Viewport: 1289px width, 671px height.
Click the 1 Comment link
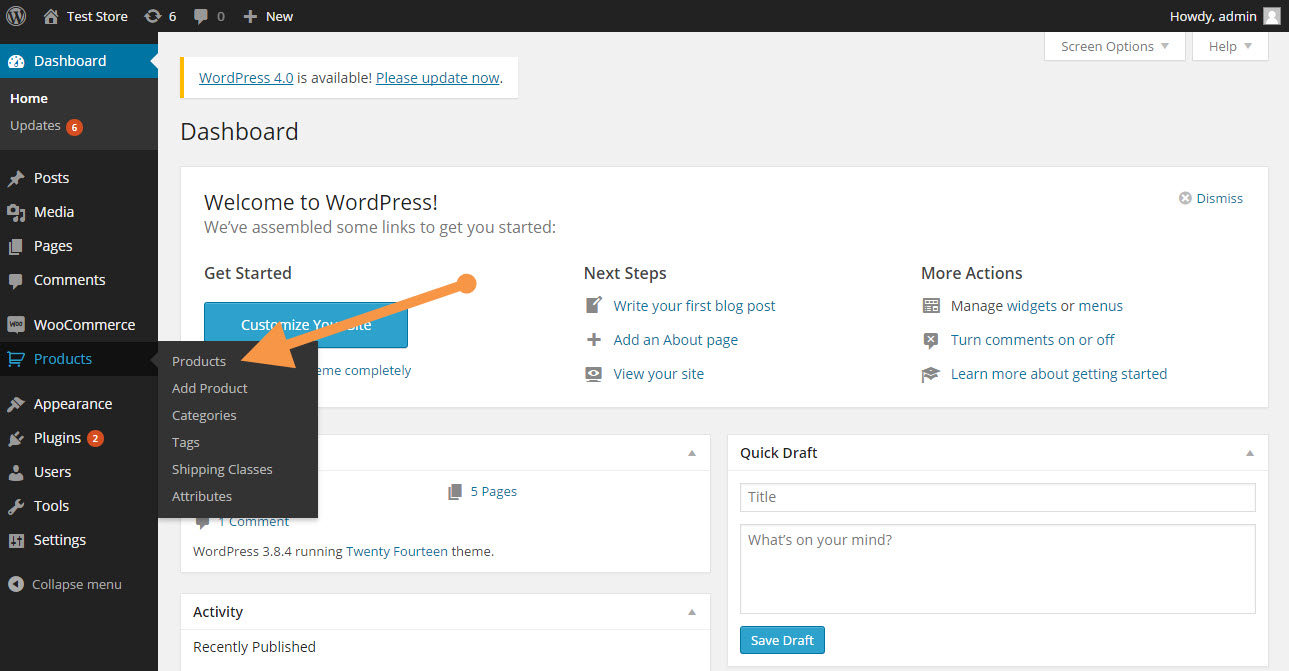tap(253, 521)
